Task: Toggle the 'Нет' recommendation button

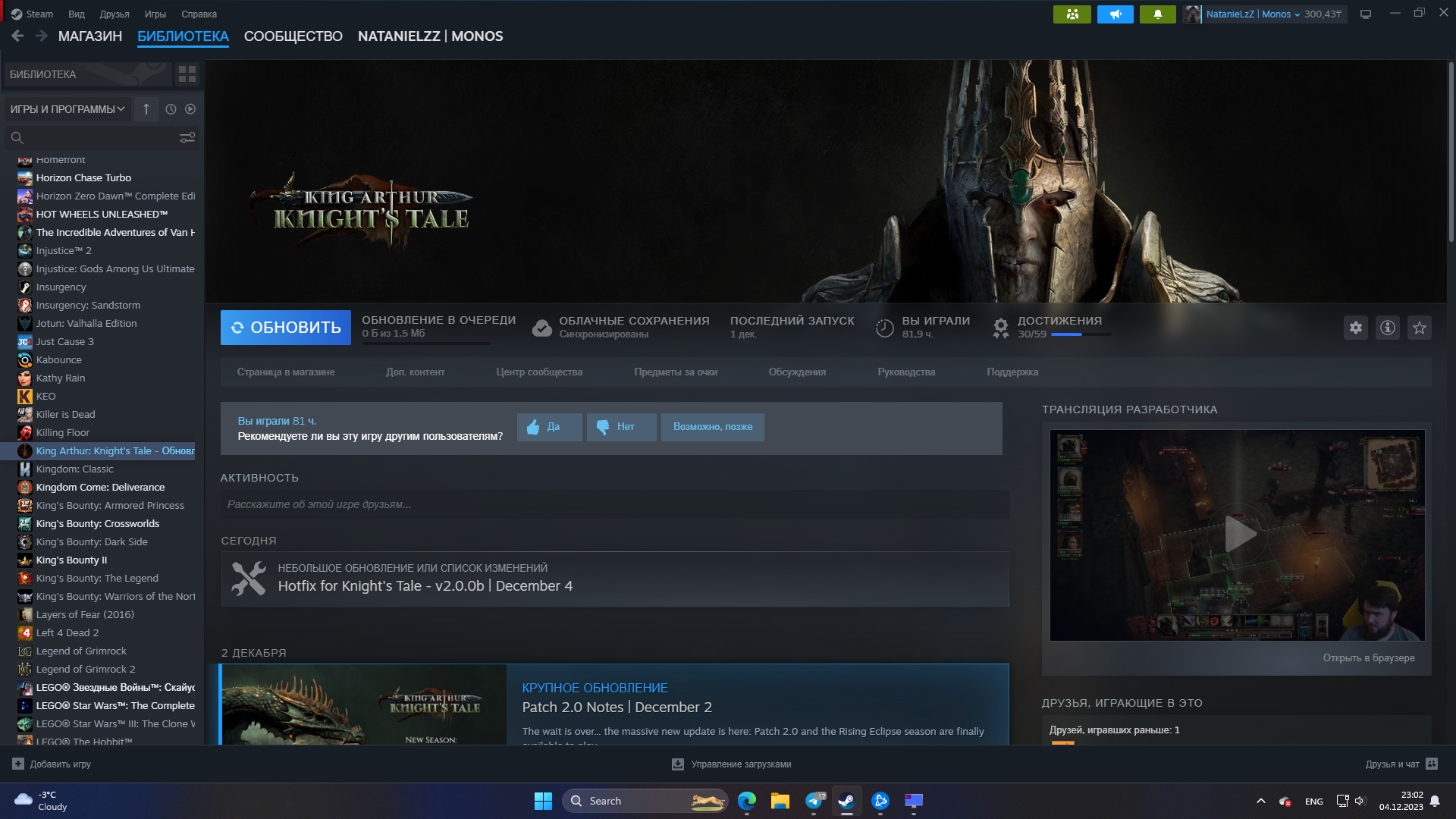Action: click(620, 427)
